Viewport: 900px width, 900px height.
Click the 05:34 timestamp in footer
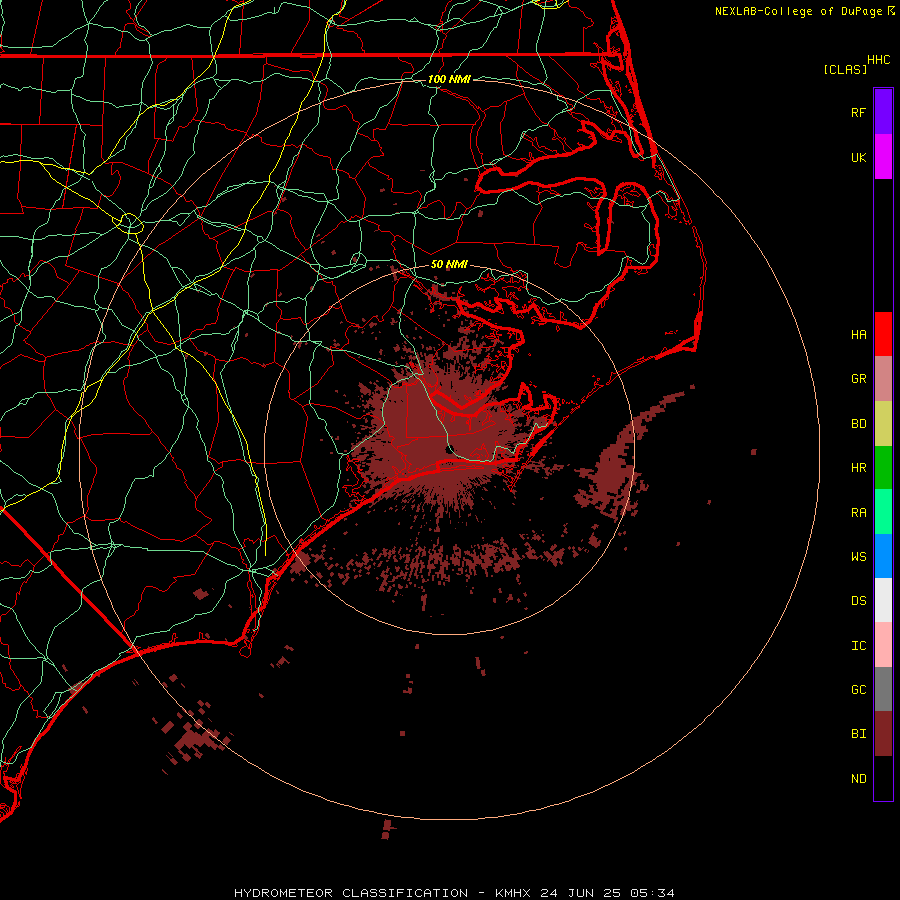click(x=652, y=893)
